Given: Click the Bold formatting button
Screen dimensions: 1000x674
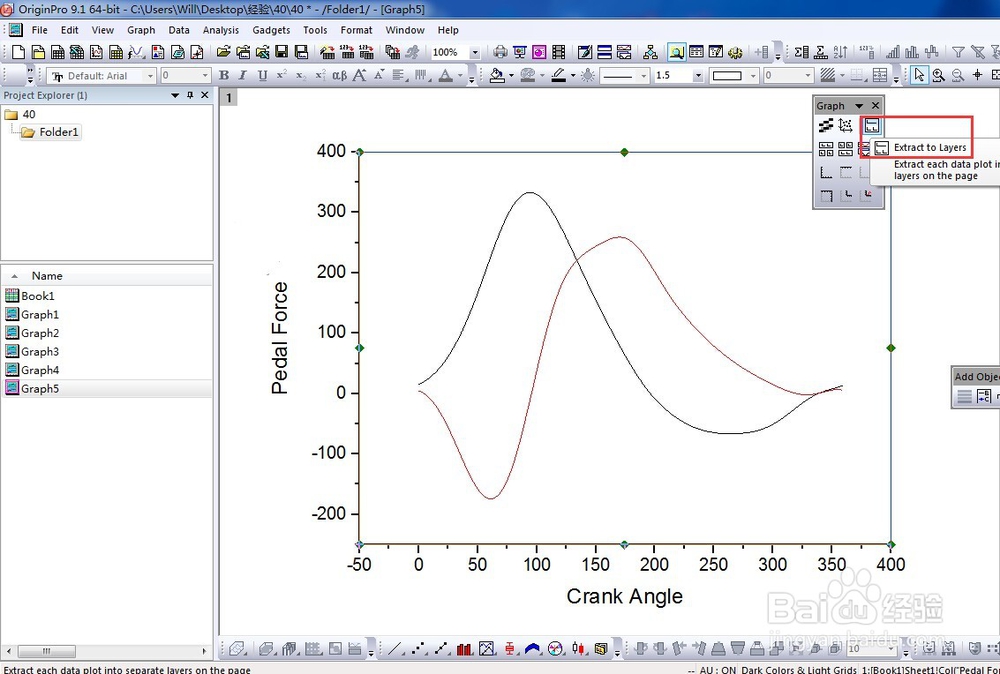Looking at the screenshot, I should tap(224, 75).
